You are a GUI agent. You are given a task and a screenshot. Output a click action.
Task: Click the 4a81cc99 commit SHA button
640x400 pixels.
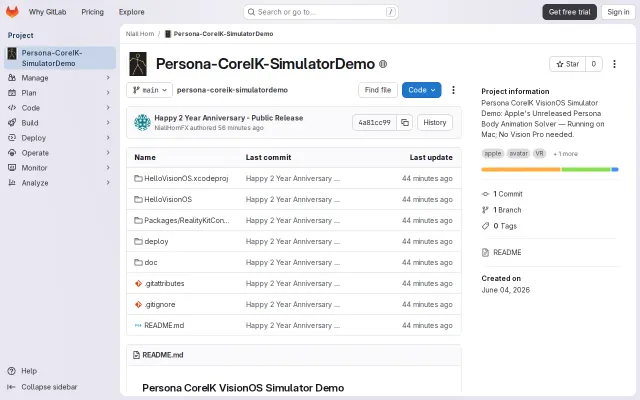click(374, 122)
